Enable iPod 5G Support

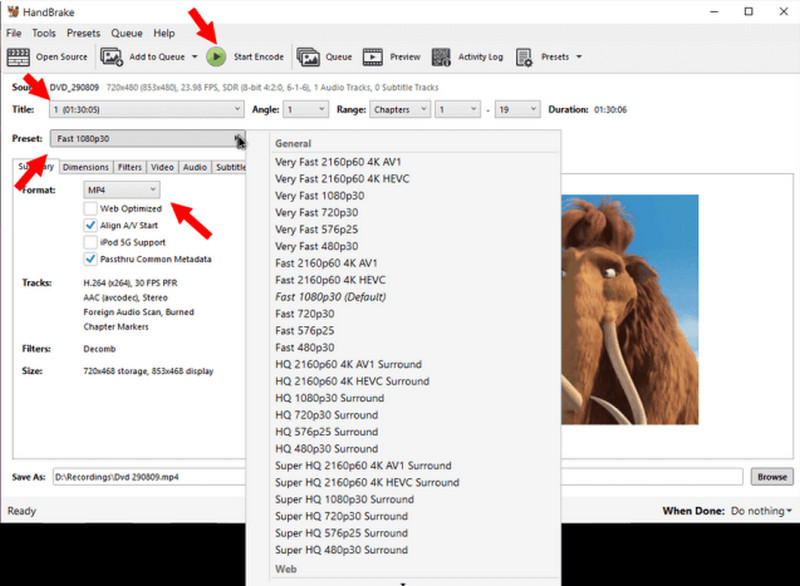91,242
